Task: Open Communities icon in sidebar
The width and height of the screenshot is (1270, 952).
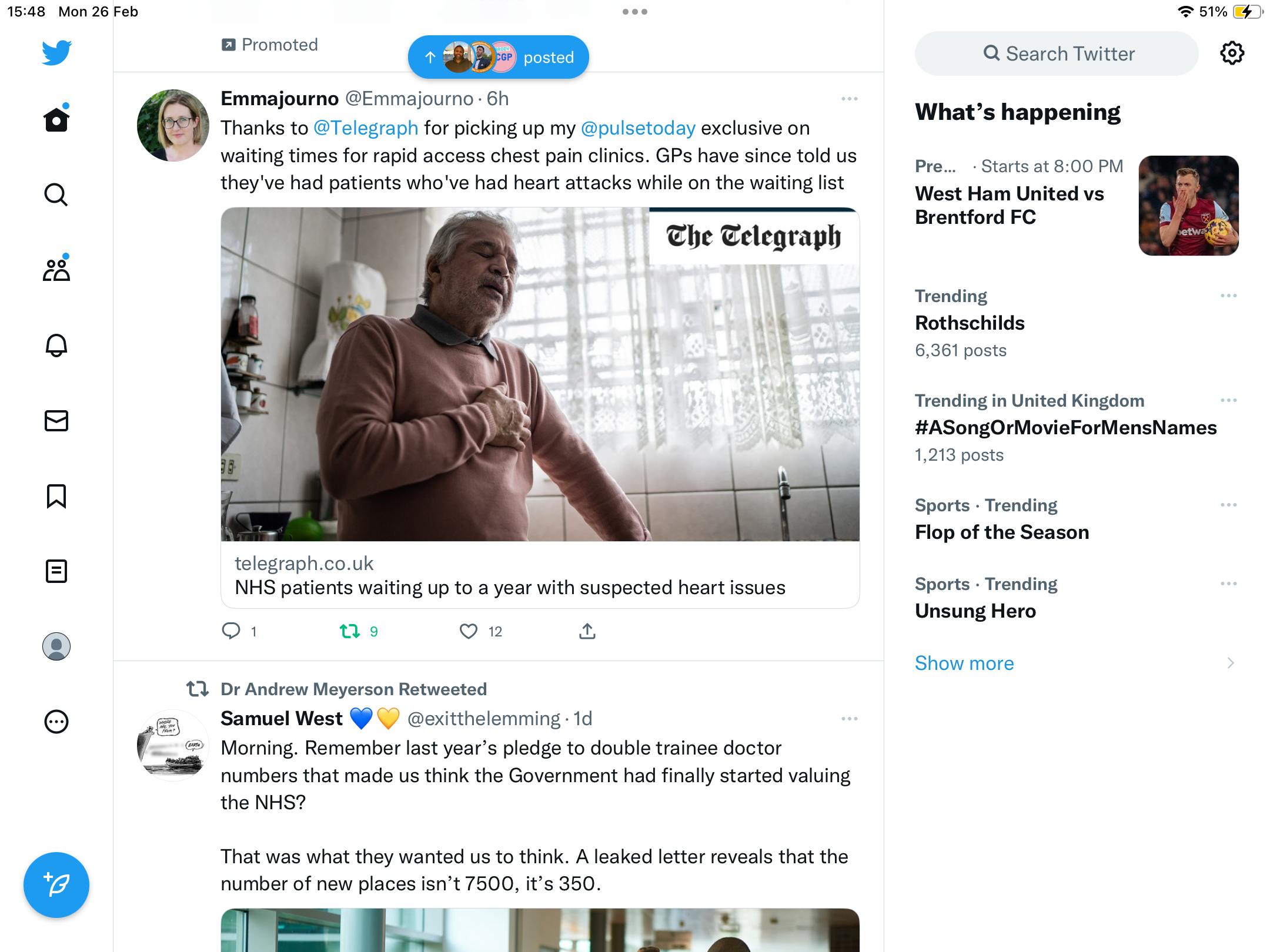Action: tap(56, 270)
